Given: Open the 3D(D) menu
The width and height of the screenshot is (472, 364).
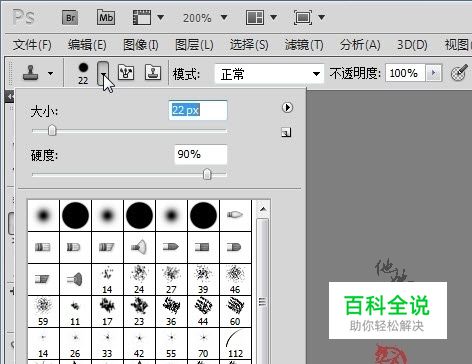Looking at the screenshot, I should click(x=412, y=45).
